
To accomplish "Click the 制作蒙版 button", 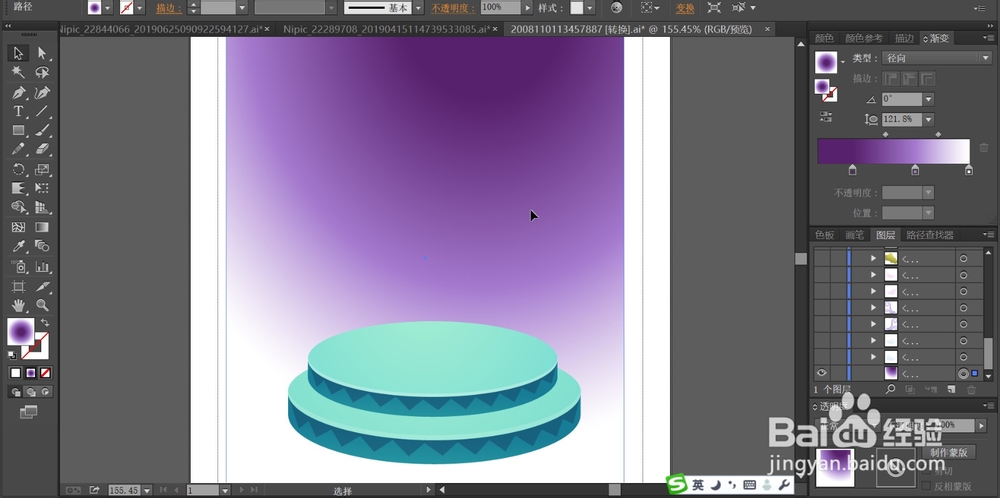I will (x=949, y=453).
